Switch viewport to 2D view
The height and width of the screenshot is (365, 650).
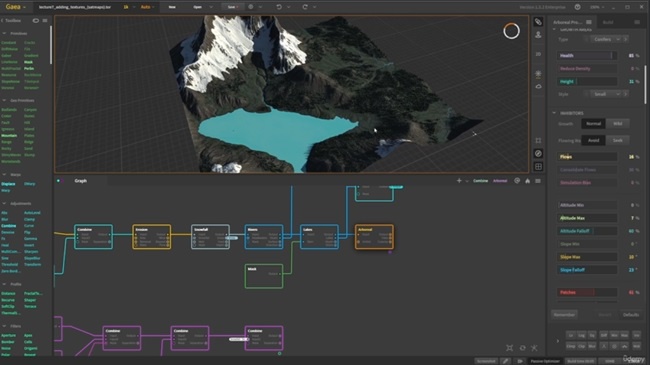[x=538, y=54]
